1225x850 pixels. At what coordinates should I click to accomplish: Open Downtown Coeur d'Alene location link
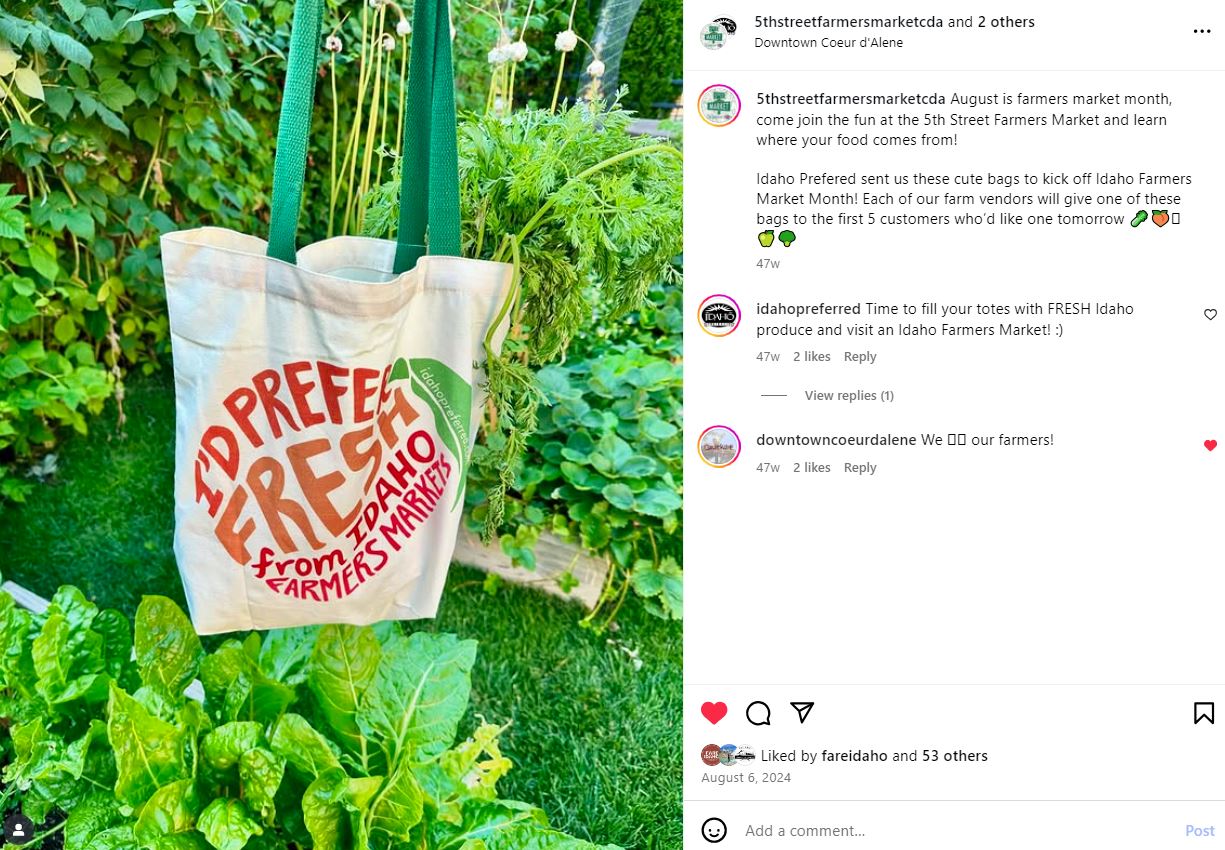[x=829, y=42]
